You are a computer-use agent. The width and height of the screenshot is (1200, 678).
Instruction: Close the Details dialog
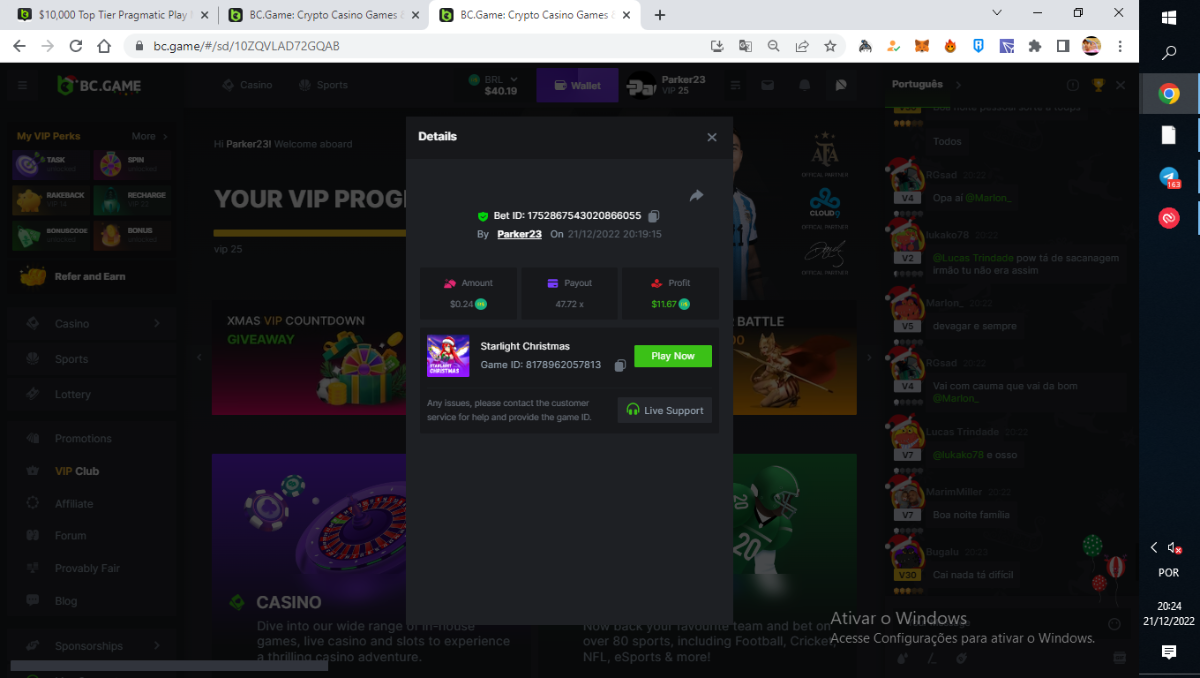point(712,137)
